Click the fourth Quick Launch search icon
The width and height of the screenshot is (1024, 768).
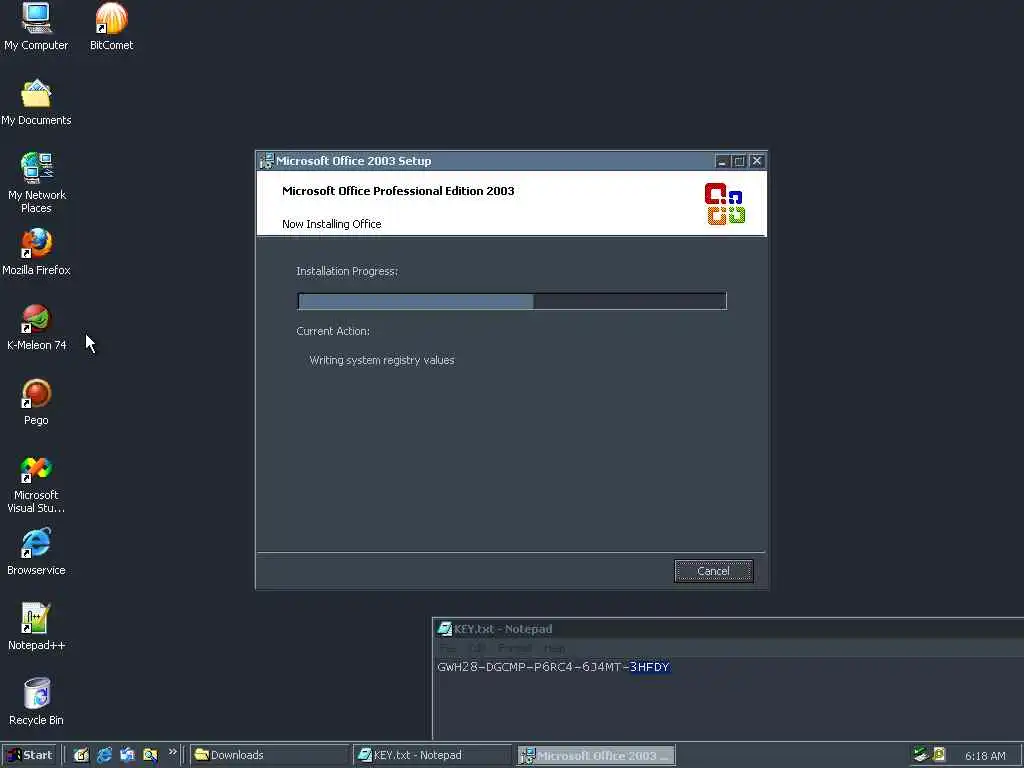[150, 755]
